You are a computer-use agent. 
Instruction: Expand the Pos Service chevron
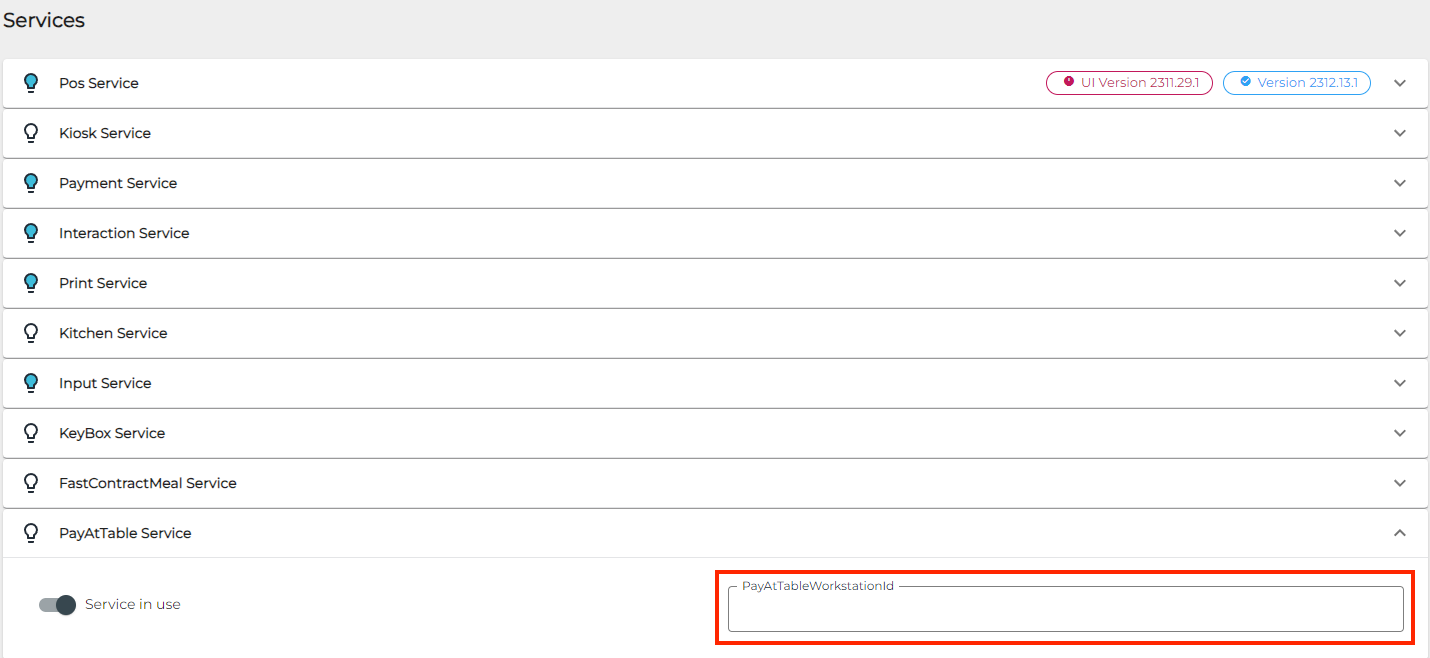click(x=1400, y=83)
